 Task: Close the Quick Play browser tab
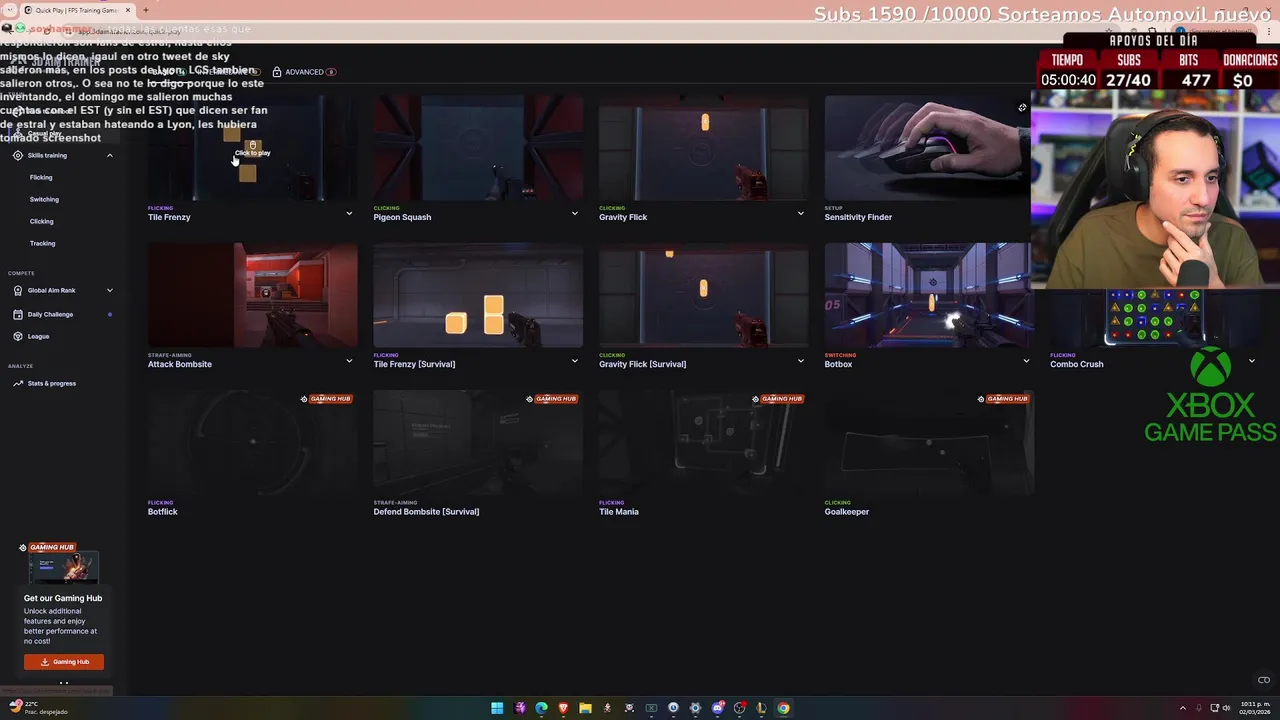pos(128,10)
